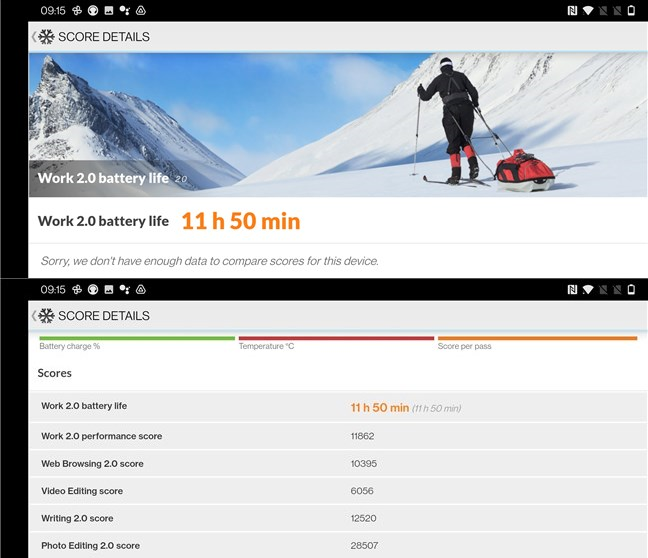
Task: Tap the skier banner image
Action: [338, 125]
